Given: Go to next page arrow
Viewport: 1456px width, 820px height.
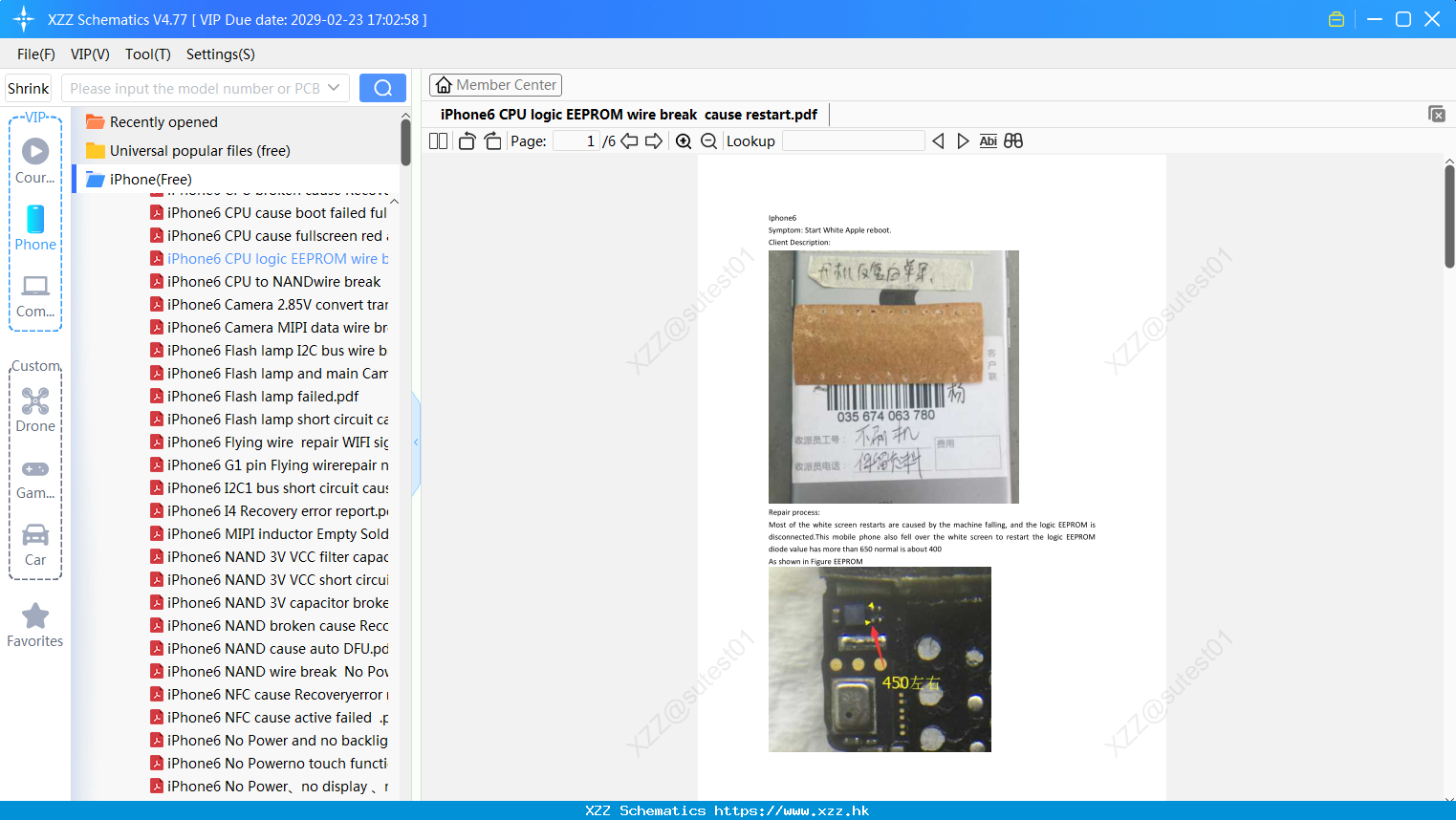Looking at the screenshot, I should click(x=654, y=141).
